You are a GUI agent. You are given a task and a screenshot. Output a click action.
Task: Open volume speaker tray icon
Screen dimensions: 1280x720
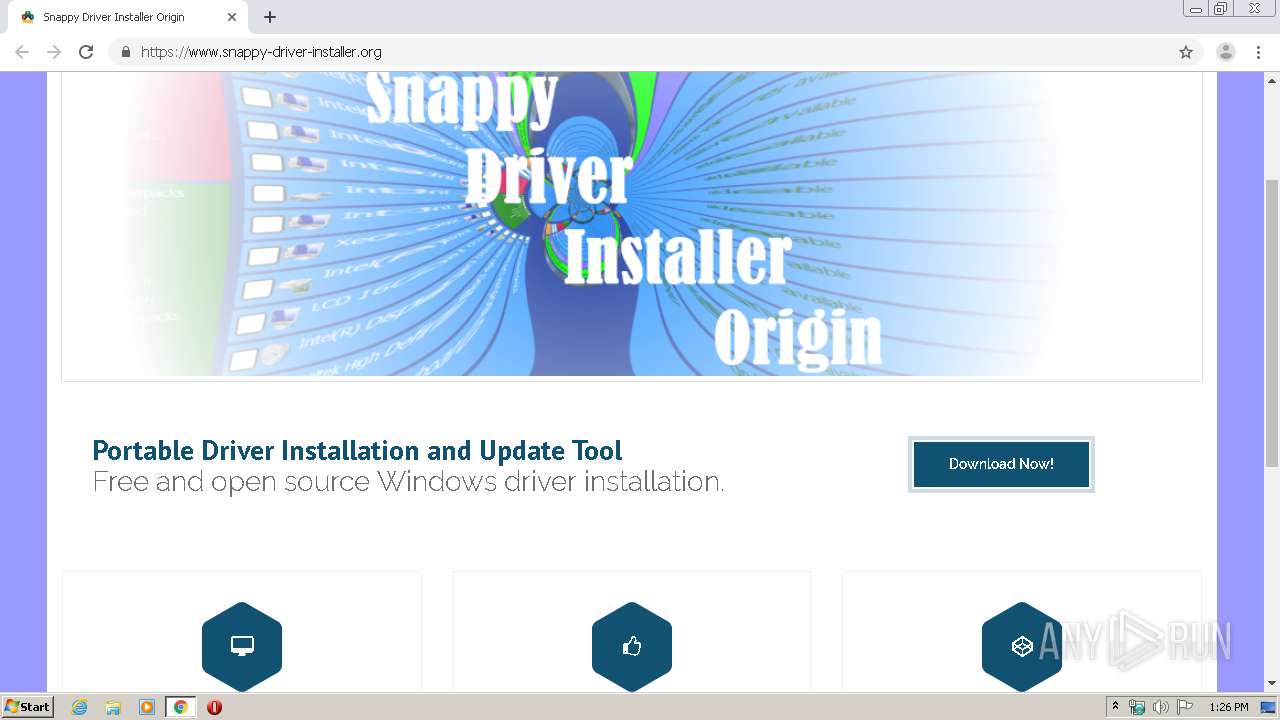click(1160, 707)
